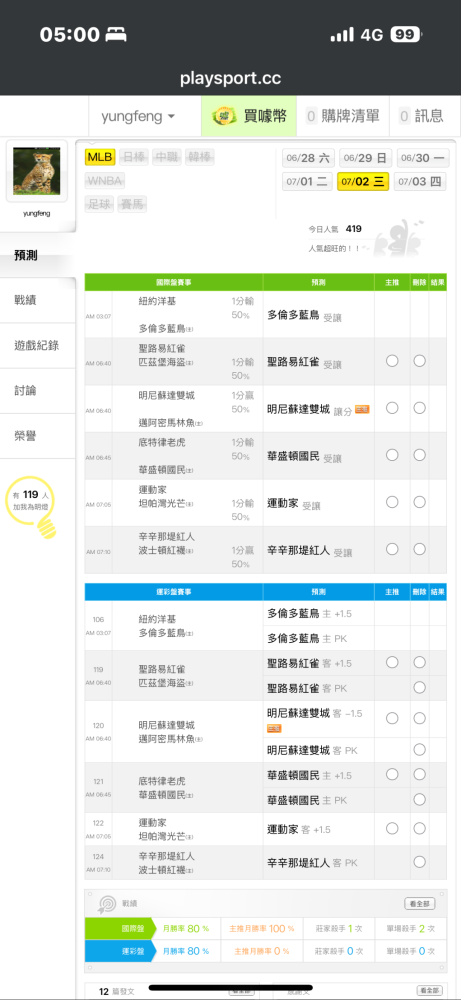Click the target icon beside 戰績
461x1000 pixels.
tap(106, 904)
